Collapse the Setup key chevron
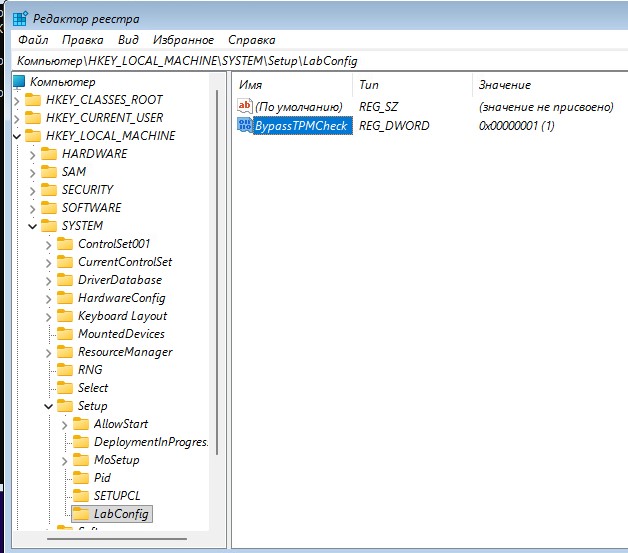 point(48,406)
